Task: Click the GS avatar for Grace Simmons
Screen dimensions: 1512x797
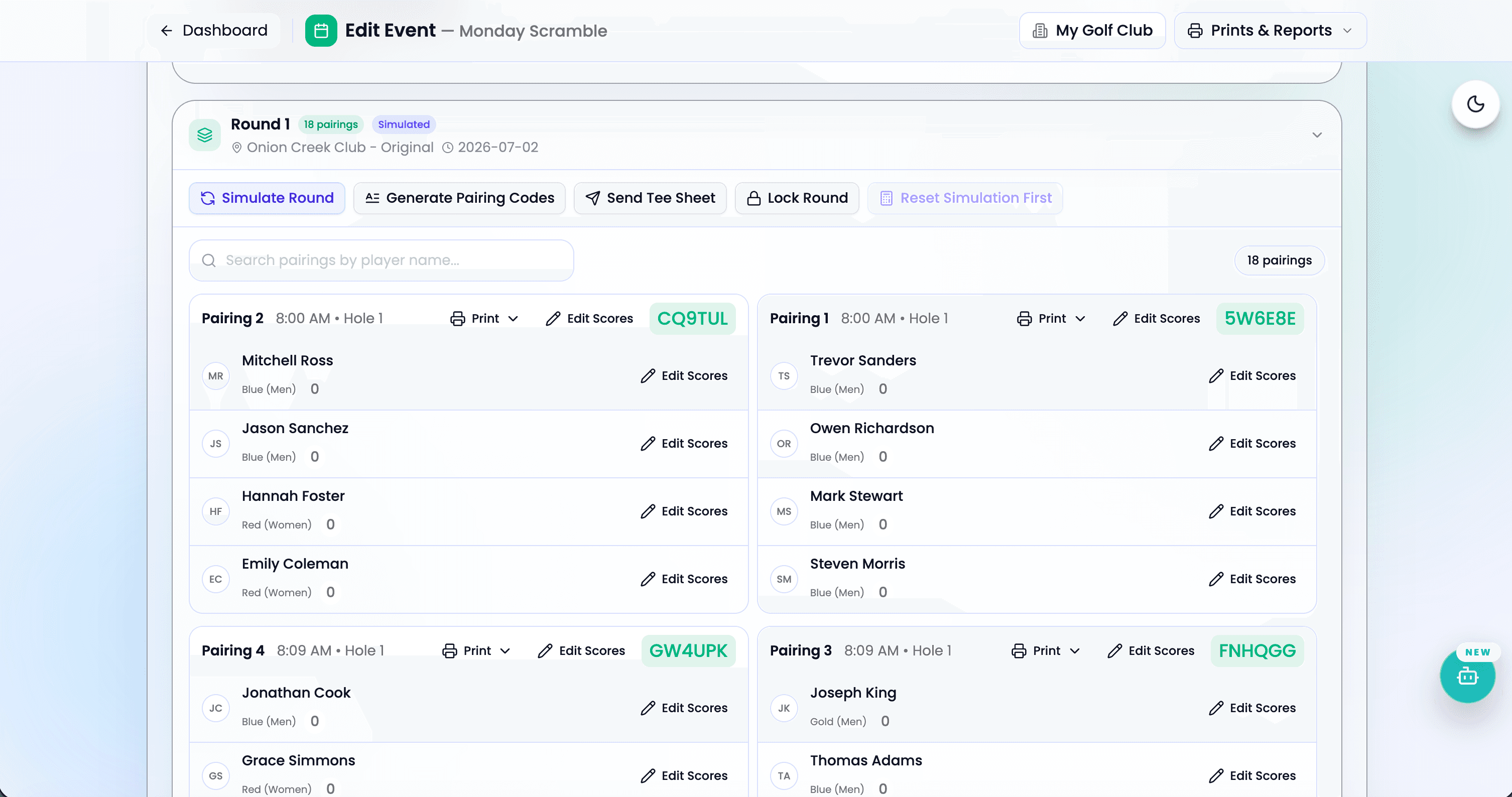Action: [216, 776]
